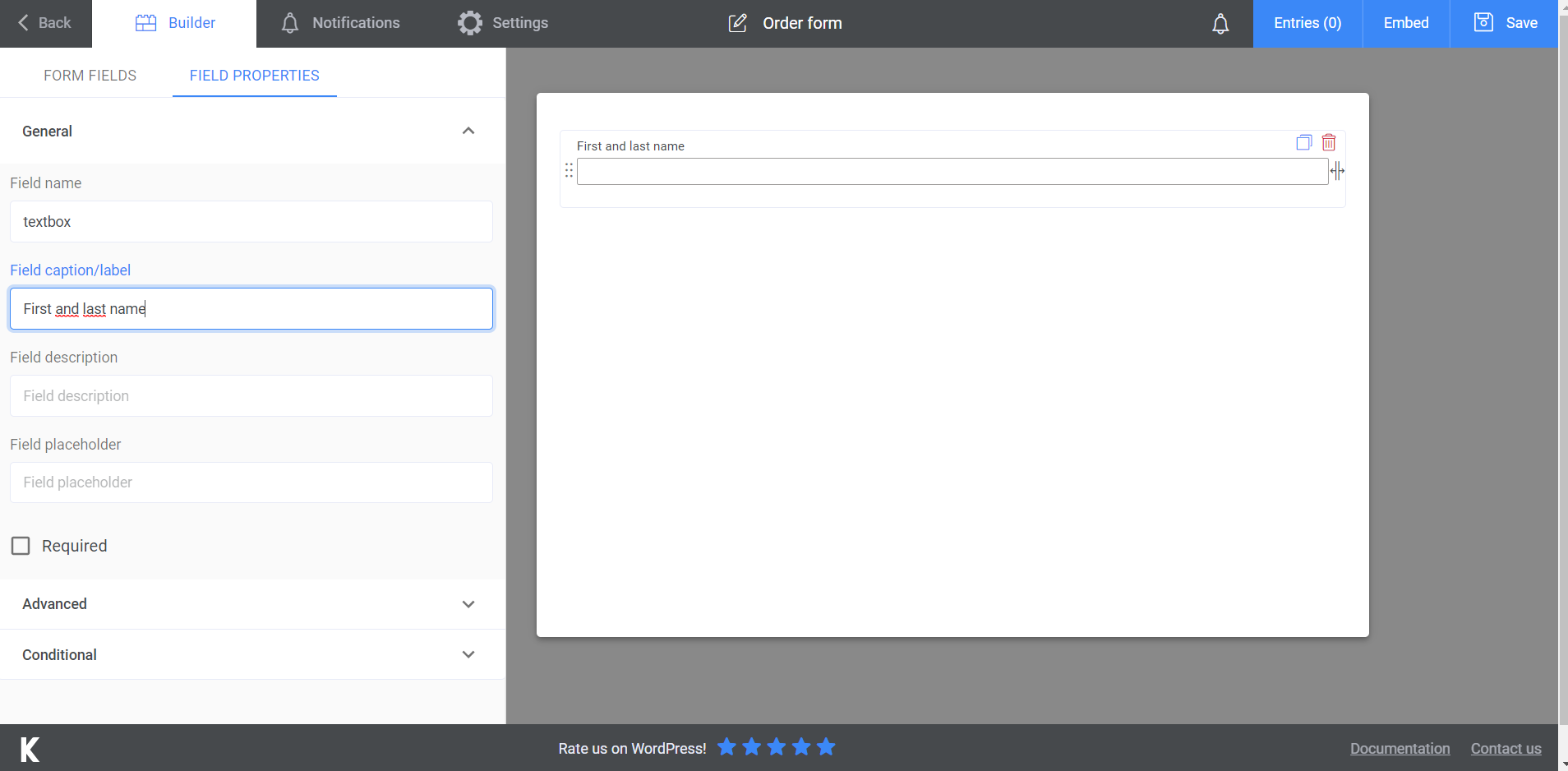The height and width of the screenshot is (771, 1568).
Task: Click the field width resize icon
Action: coord(1338,170)
